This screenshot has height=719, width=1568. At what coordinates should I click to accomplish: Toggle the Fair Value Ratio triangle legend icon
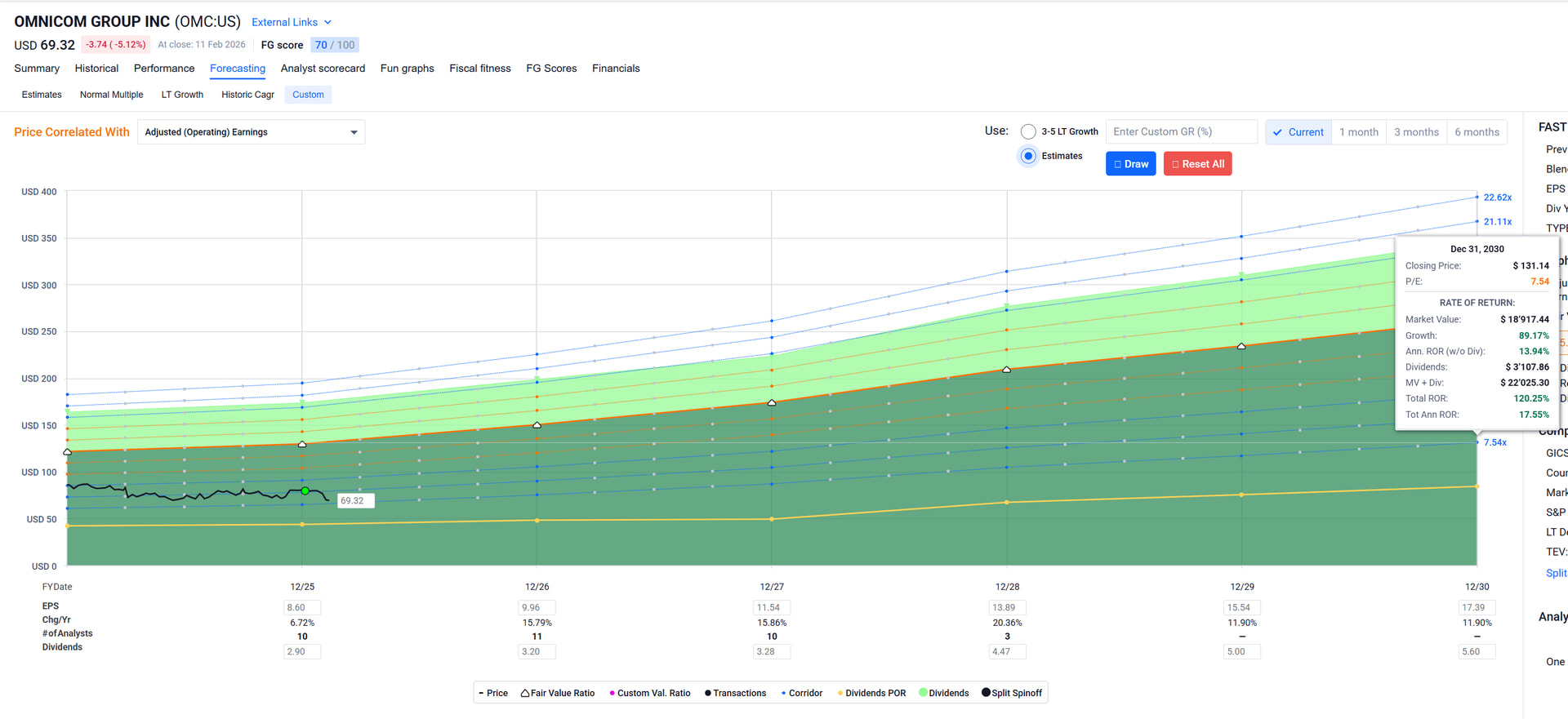pos(525,693)
